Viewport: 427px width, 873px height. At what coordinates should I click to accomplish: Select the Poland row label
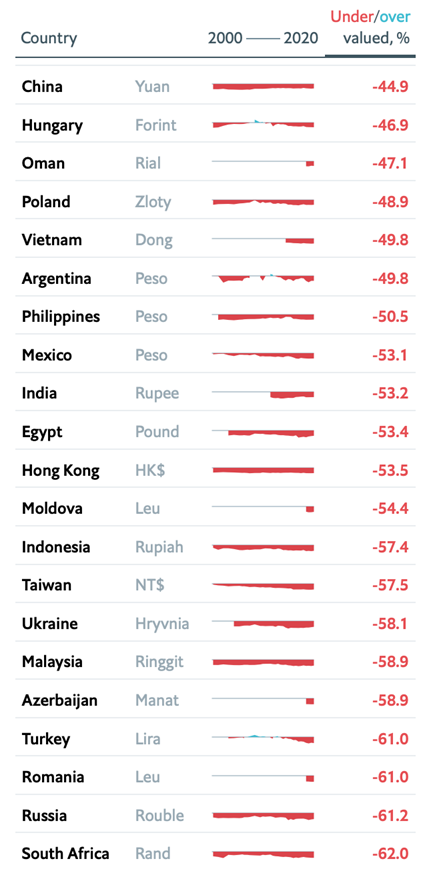tap(46, 202)
